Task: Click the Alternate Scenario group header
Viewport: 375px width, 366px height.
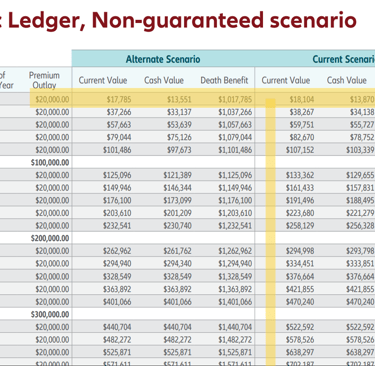Action: pos(163,59)
